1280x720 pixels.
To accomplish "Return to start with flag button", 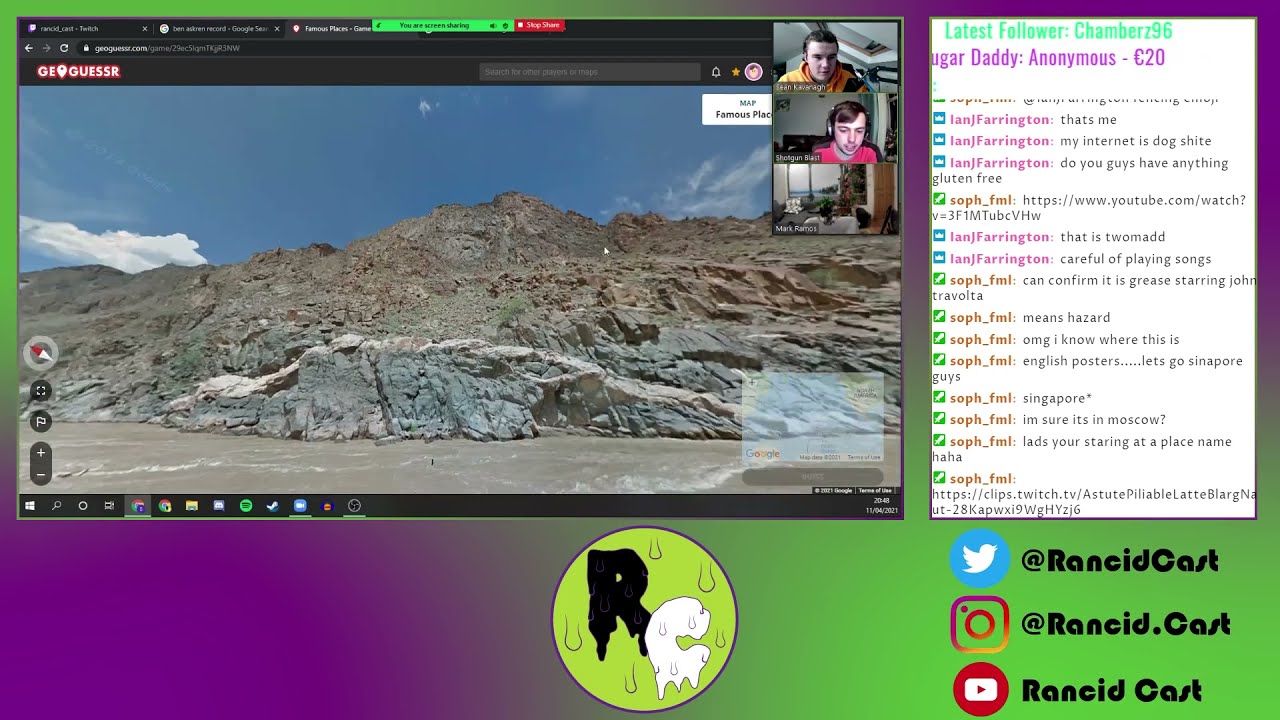I will coord(41,422).
